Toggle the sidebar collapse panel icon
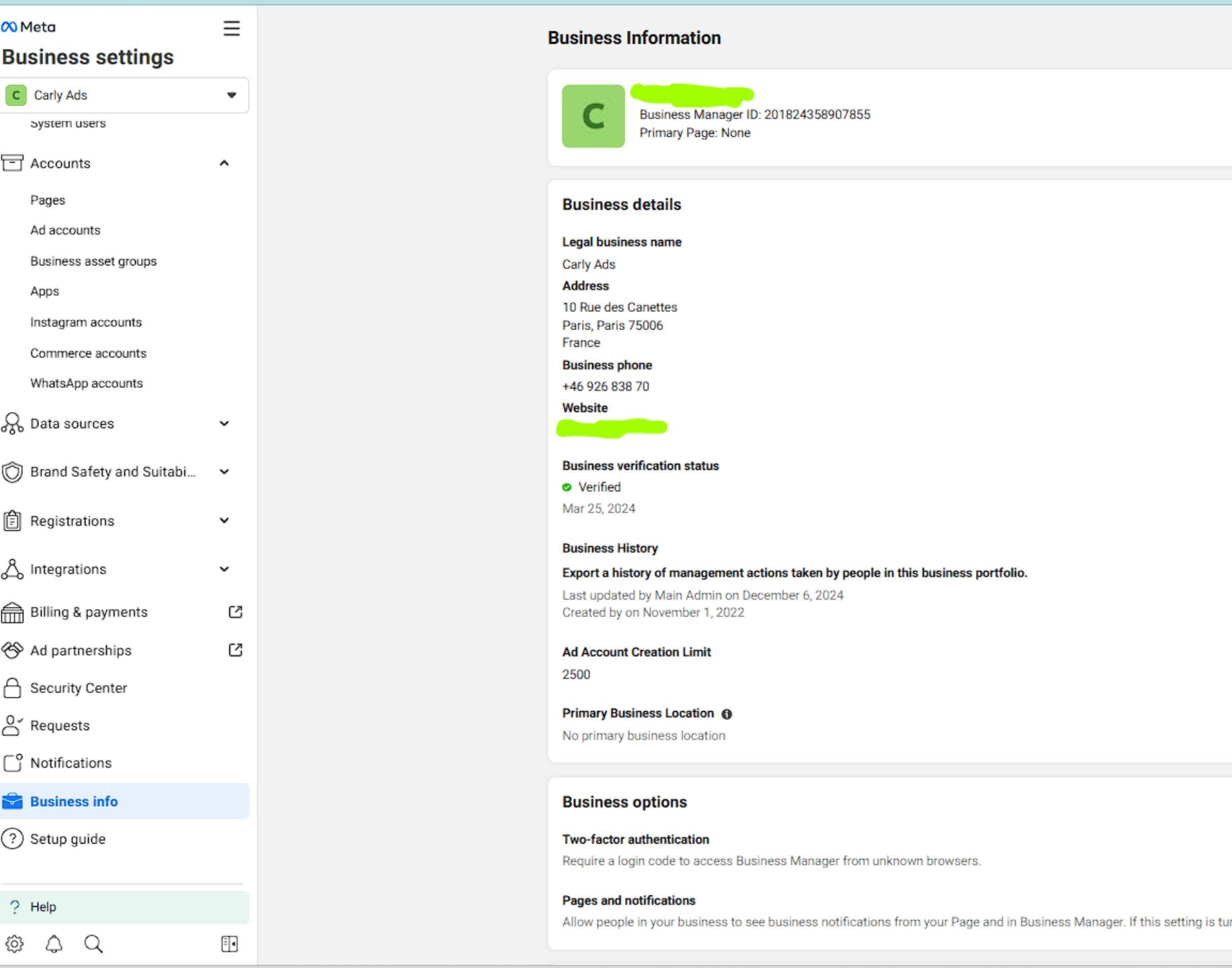Viewport: 1232px width, 968px height. coord(229,944)
